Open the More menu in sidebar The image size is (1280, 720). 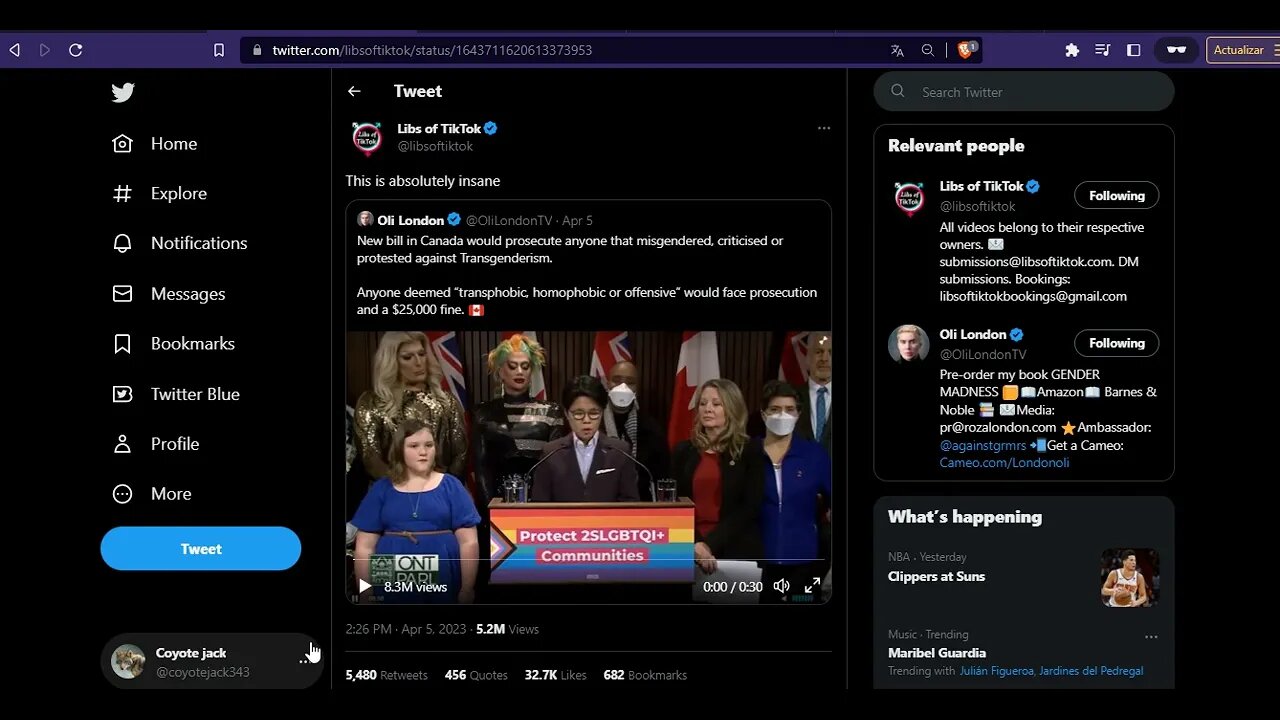tap(152, 494)
